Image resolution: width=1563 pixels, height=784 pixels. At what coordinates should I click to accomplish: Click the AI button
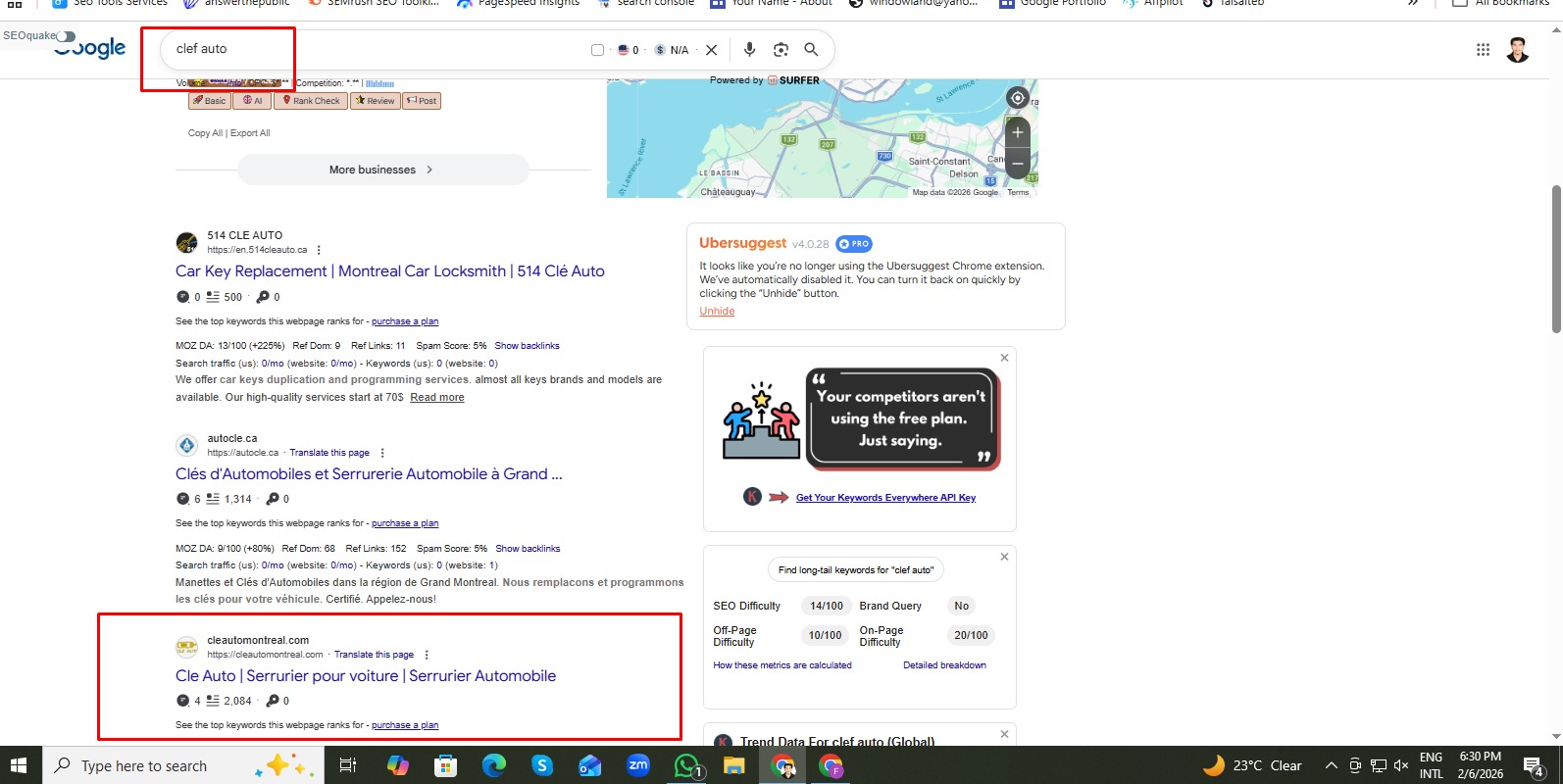click(x=252, y=101)
